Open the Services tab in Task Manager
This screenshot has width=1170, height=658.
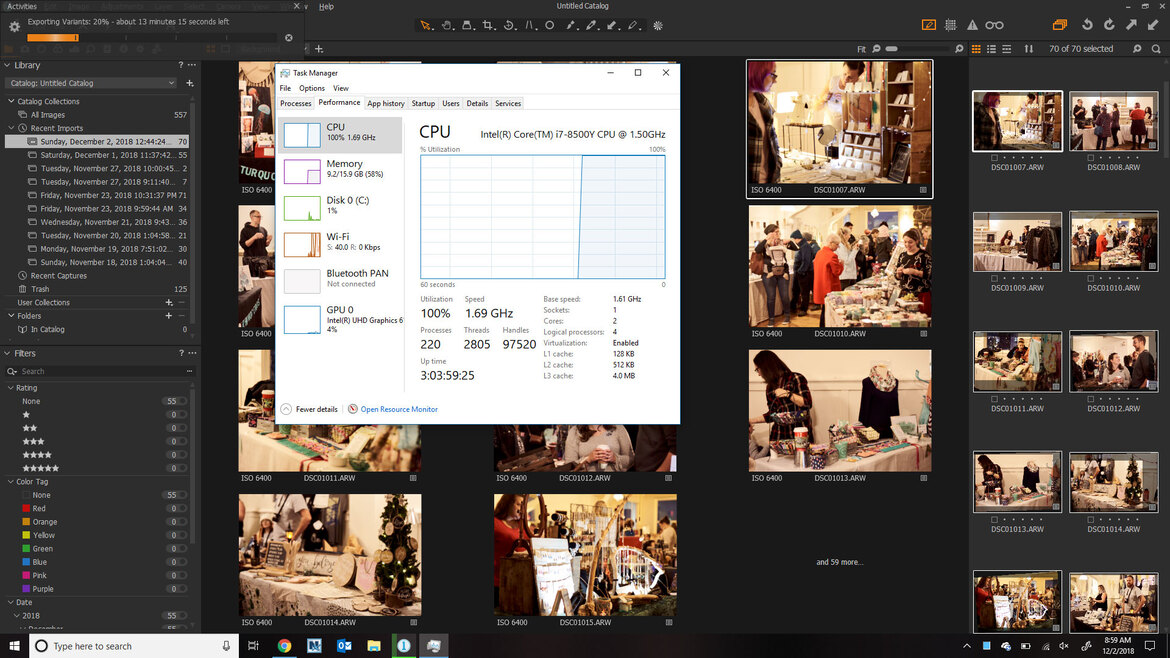tap(508, 104)
